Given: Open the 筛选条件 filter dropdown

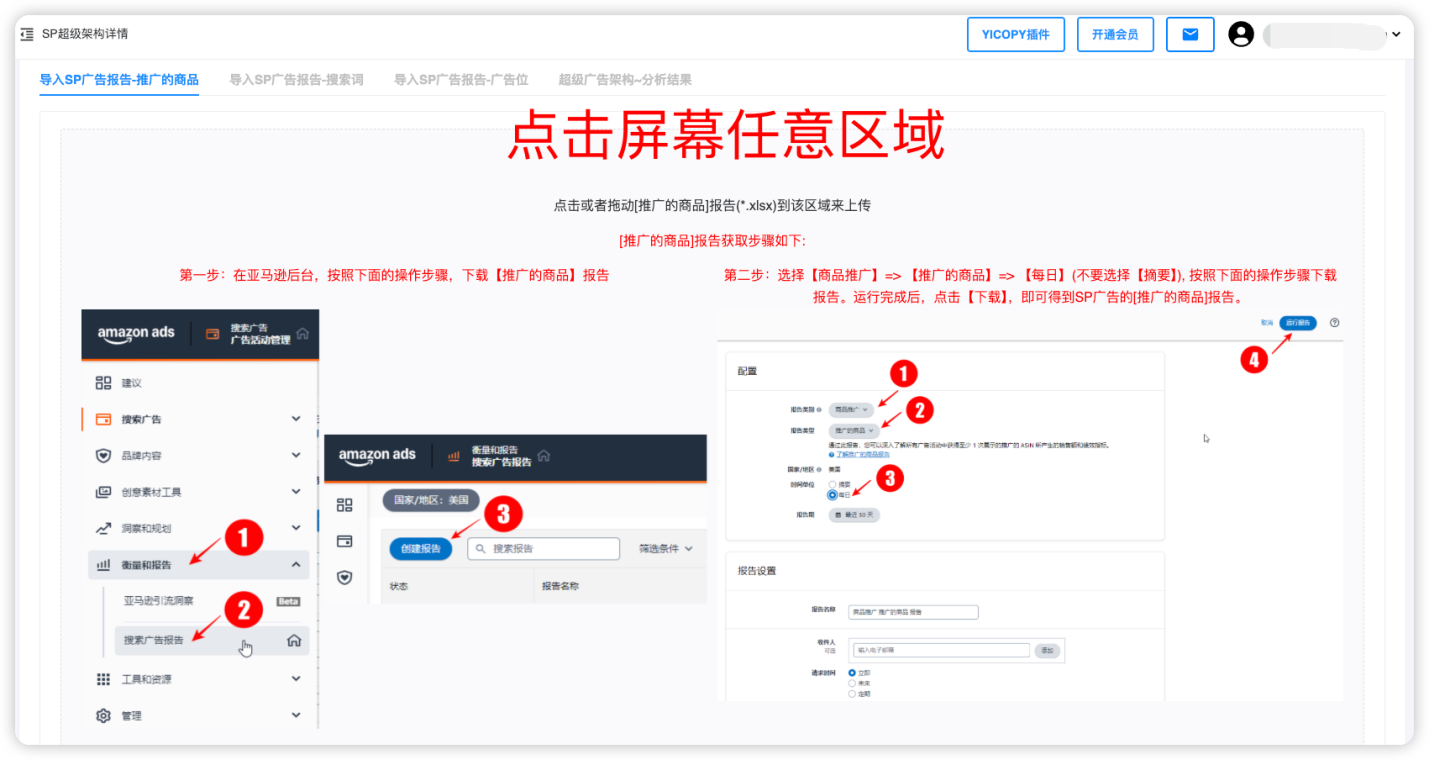Looking at the screenshot, I should 666,549.
